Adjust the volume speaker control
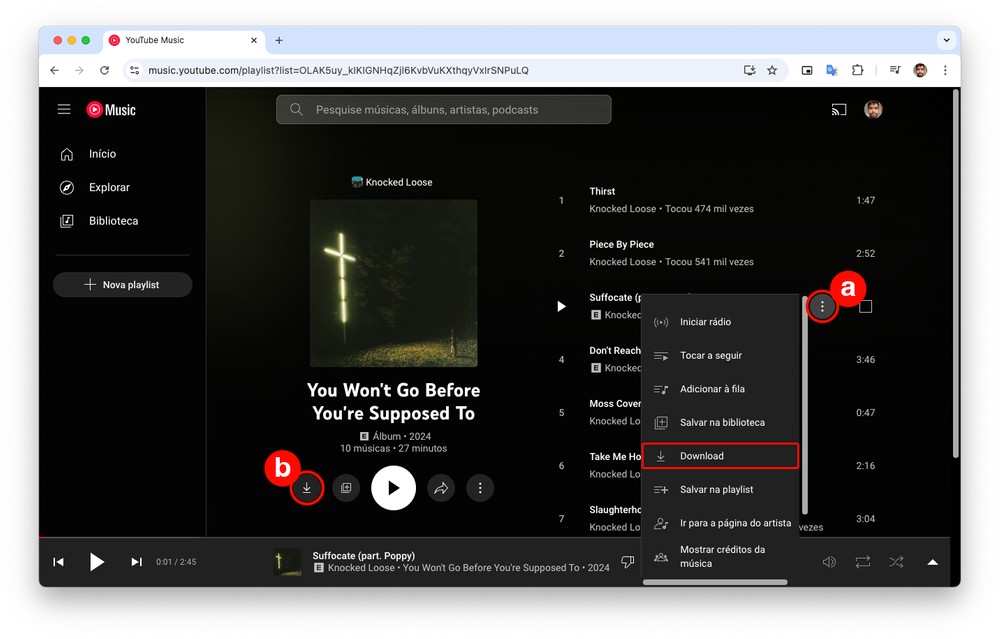The image size is (1000, 639). point(829,562)
